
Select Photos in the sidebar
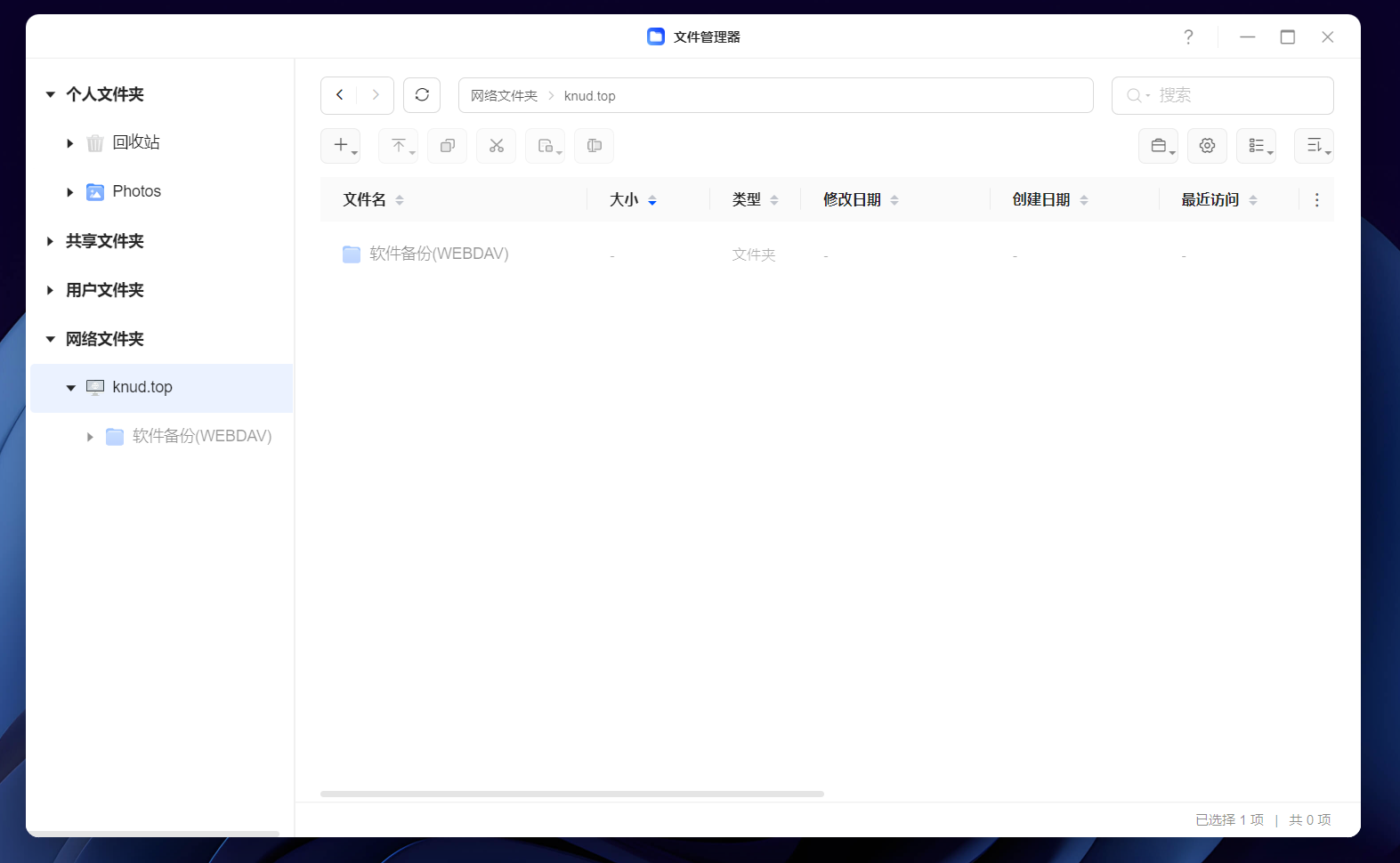[137, 191]
